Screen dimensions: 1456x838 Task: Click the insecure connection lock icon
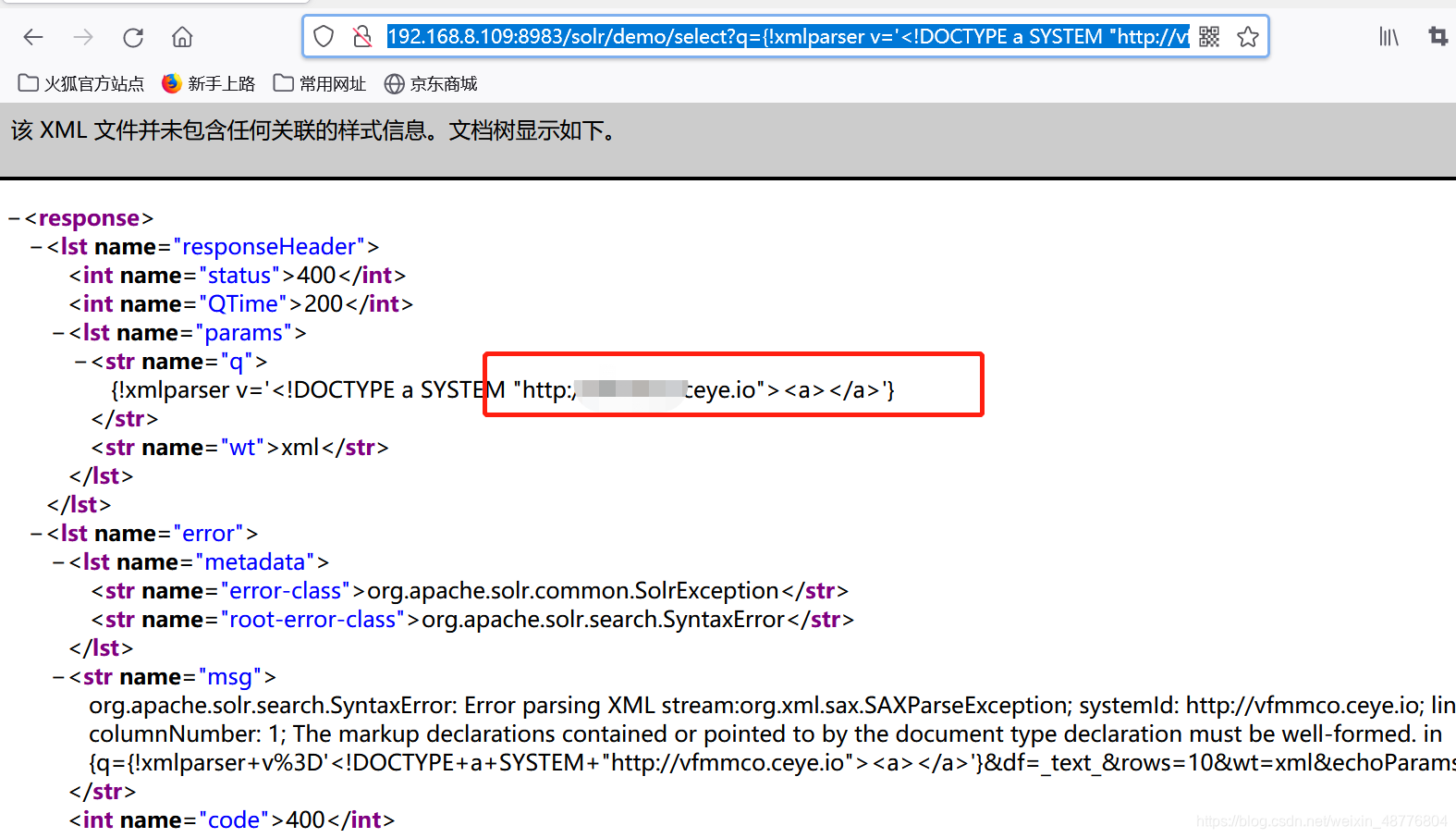pyautogui.click(x=362, y=37)
